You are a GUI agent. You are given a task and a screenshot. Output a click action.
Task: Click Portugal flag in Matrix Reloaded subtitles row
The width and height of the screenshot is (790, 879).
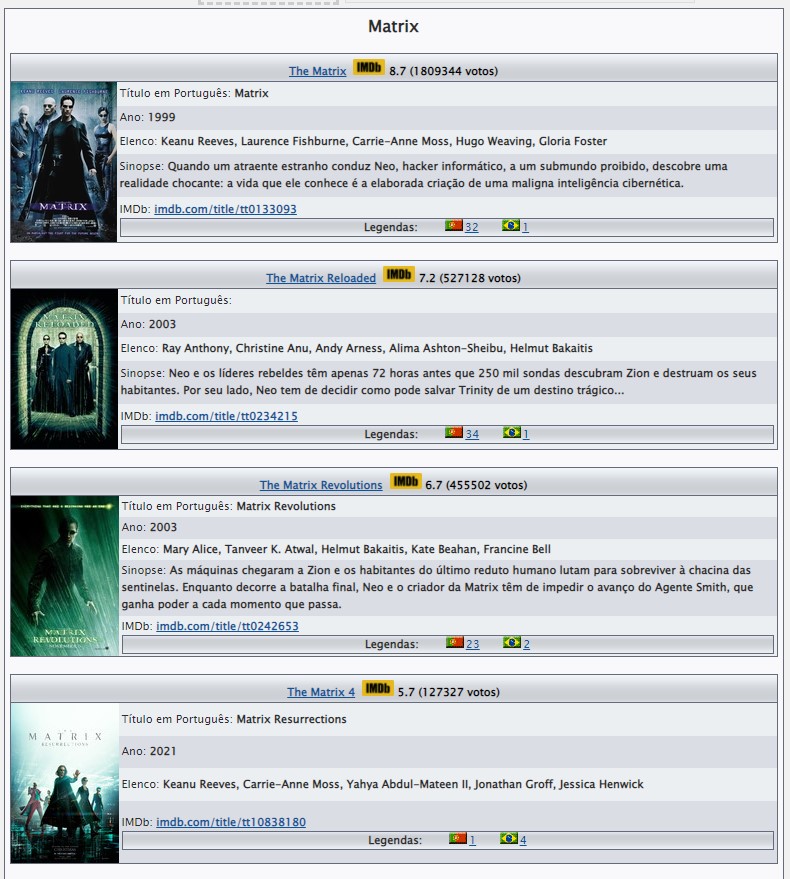click(x=454, y=432)
